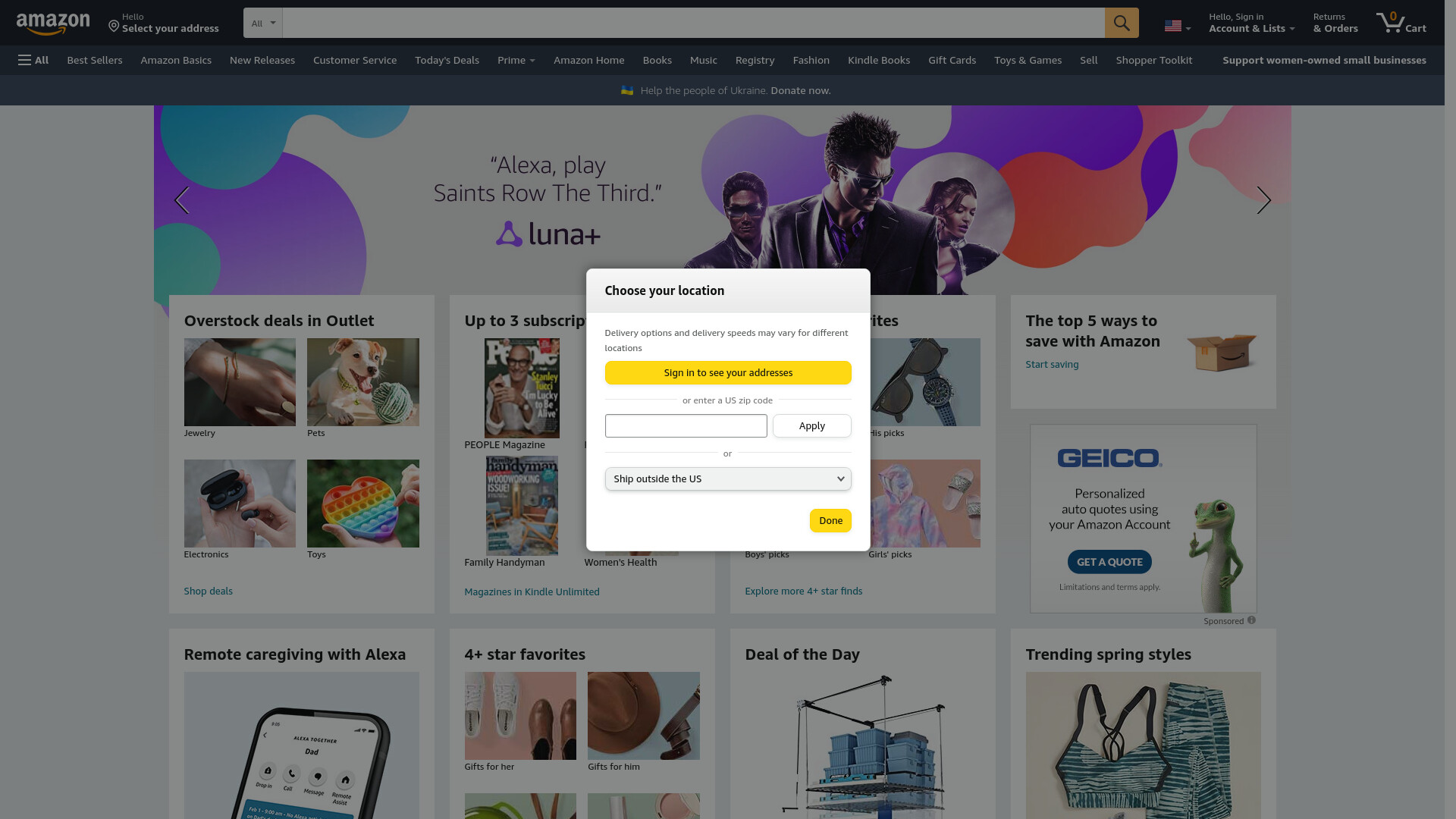Open the Toys pop-it thumbnail

click(x=363, y=504)
